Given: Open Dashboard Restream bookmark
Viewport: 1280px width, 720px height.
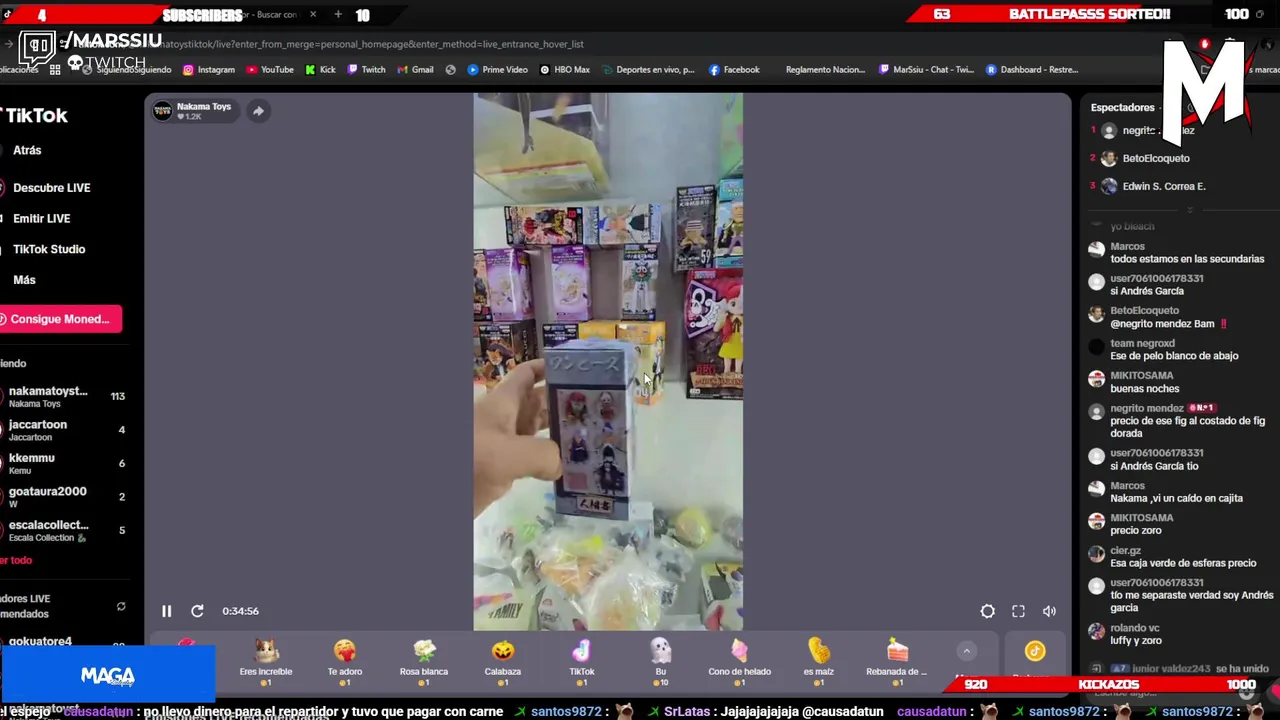Looking at the screenshot, I should [x=1032, y=70].
